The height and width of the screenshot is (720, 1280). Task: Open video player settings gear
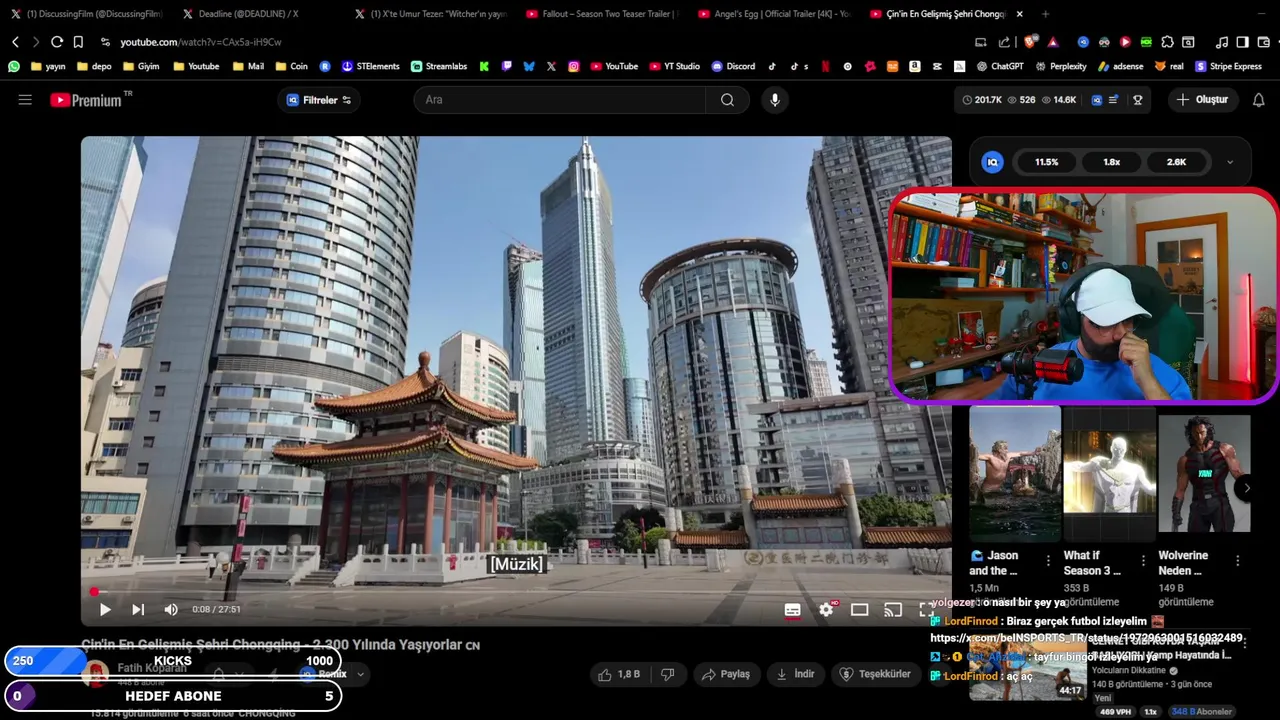pos(827,609)
